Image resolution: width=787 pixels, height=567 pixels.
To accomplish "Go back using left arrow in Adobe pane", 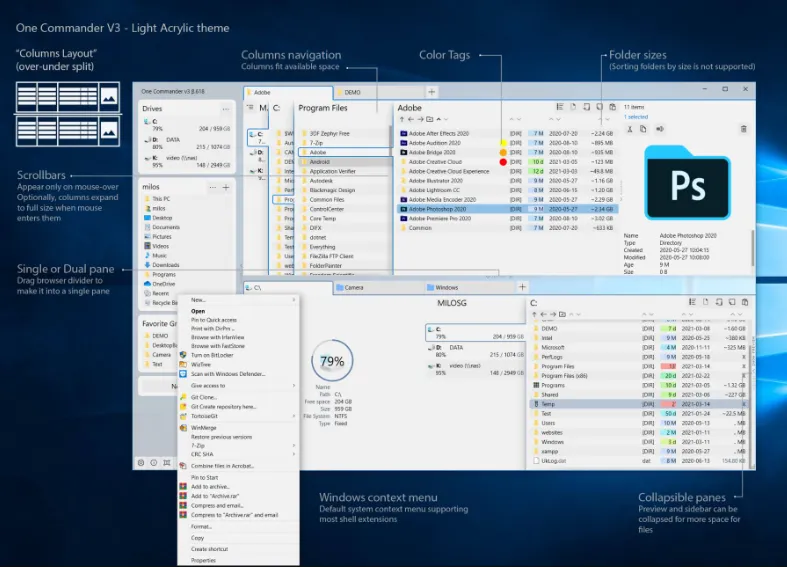I will (411, 119).
